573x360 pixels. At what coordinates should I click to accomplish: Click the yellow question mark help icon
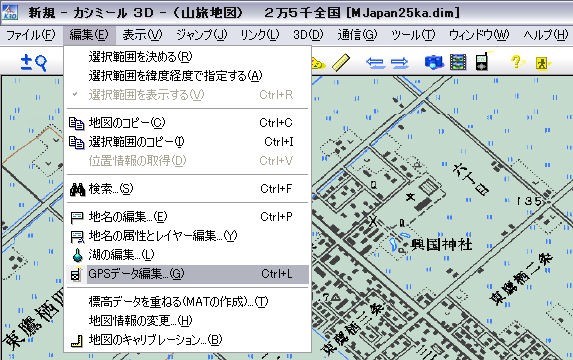pos(517,62)
